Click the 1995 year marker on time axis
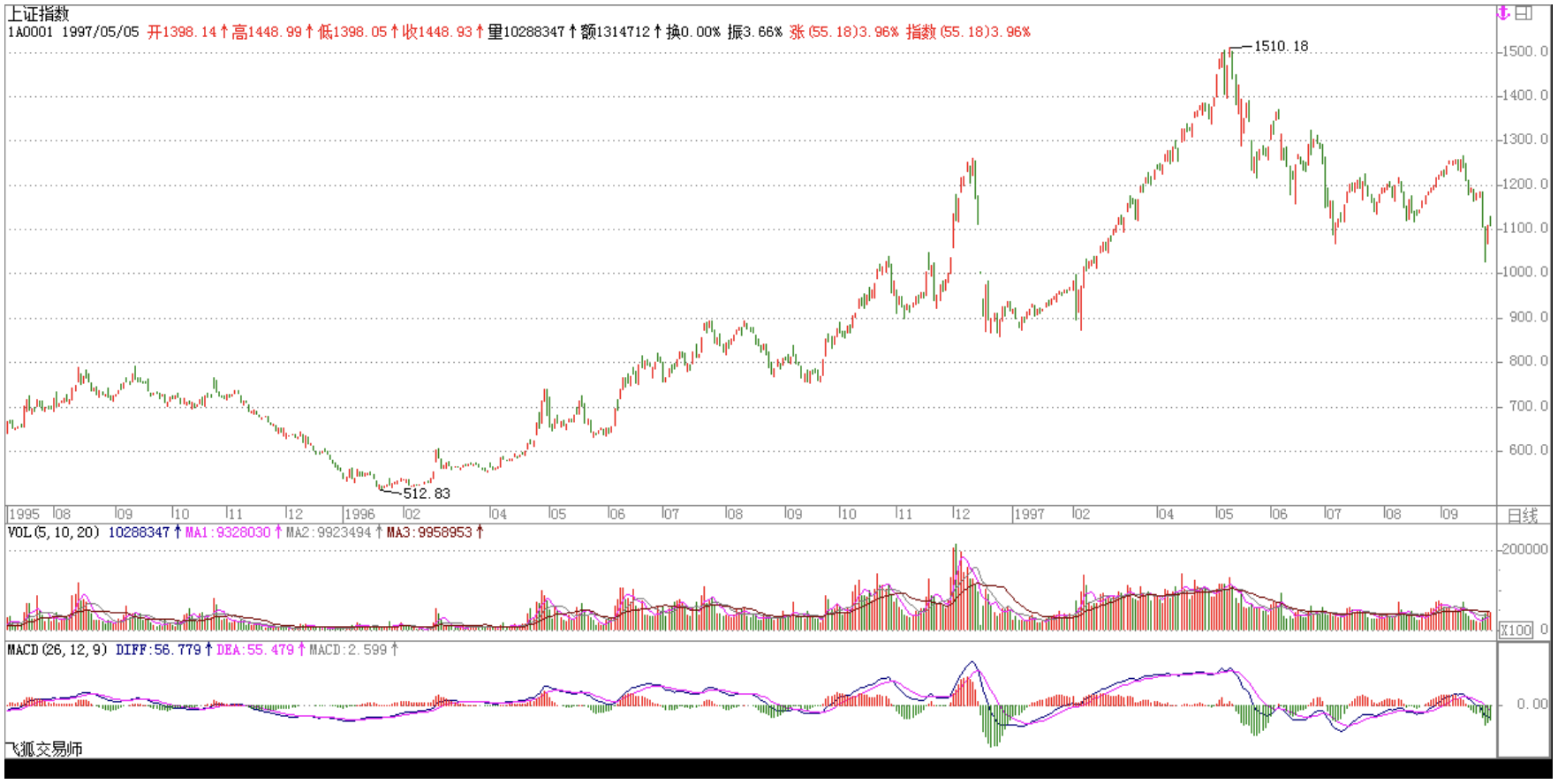 click(24, 514)
